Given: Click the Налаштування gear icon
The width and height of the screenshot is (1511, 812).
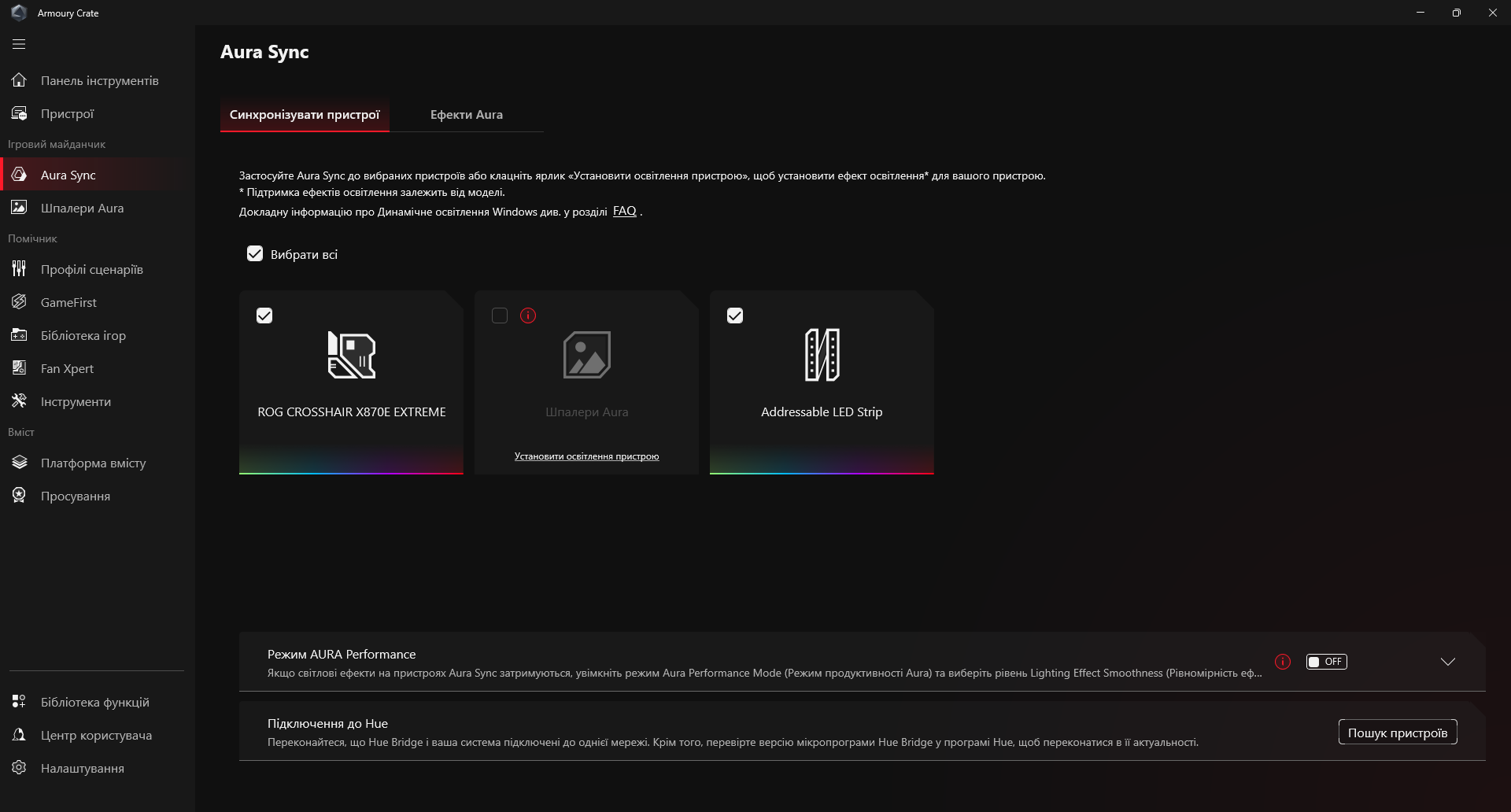Looking at the screenshot, I should click(x=19, y=768).
